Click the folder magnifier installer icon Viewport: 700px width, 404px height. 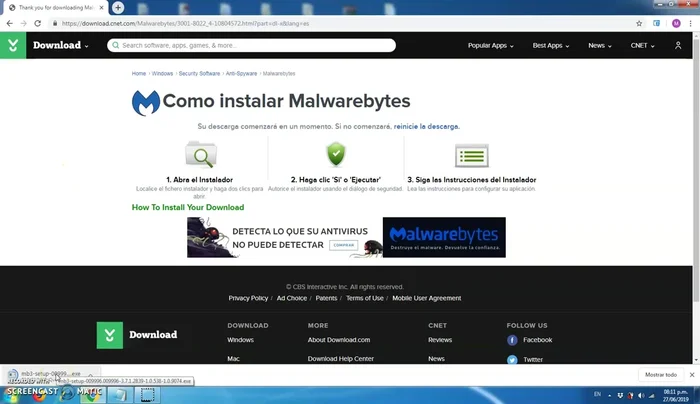[201, 154]
